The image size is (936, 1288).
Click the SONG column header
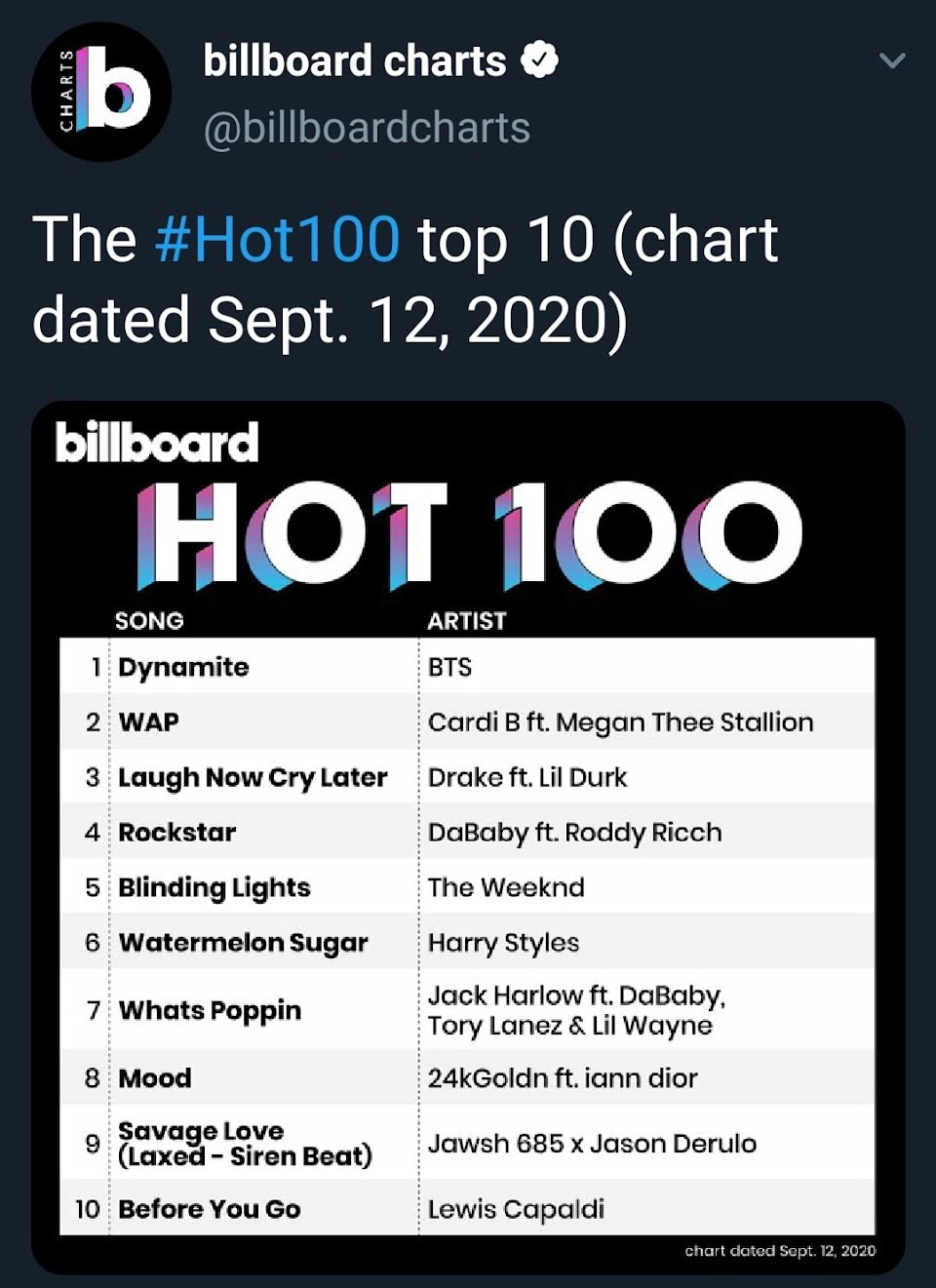pyautogui.click(x=149, y=621)
